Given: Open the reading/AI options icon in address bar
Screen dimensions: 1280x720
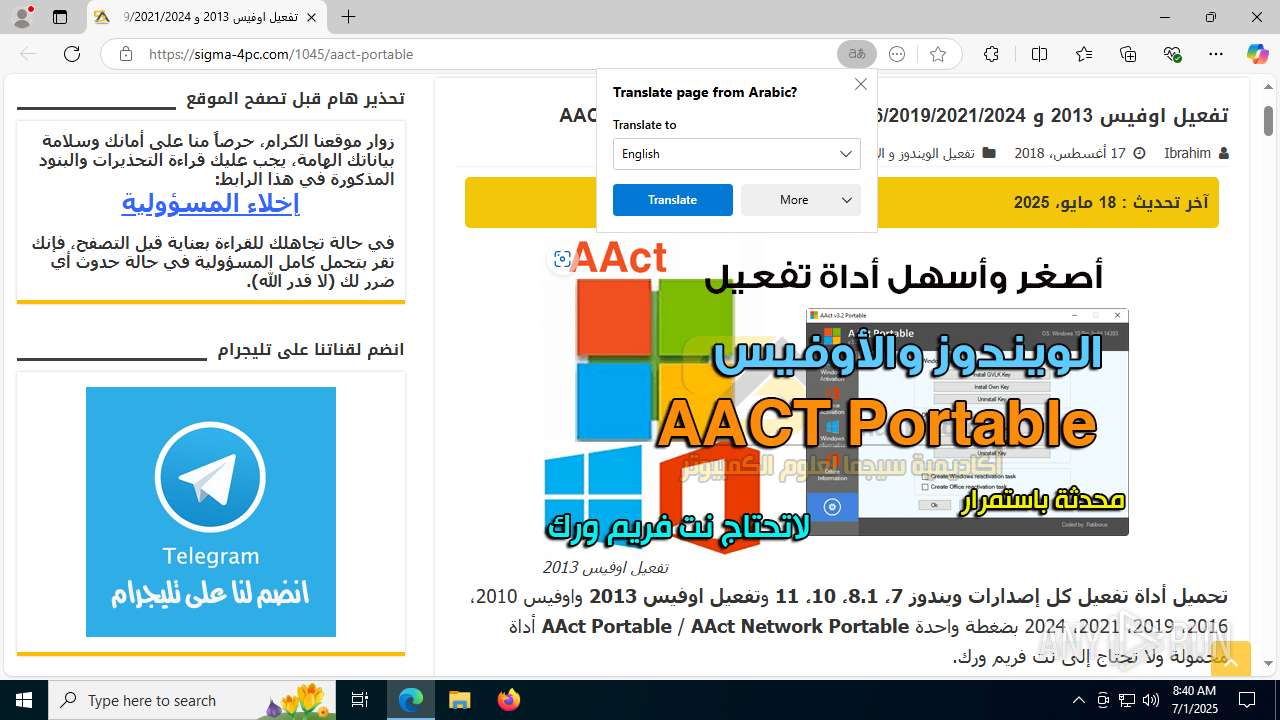Looking at the screenshot, I should click(897, 54).
